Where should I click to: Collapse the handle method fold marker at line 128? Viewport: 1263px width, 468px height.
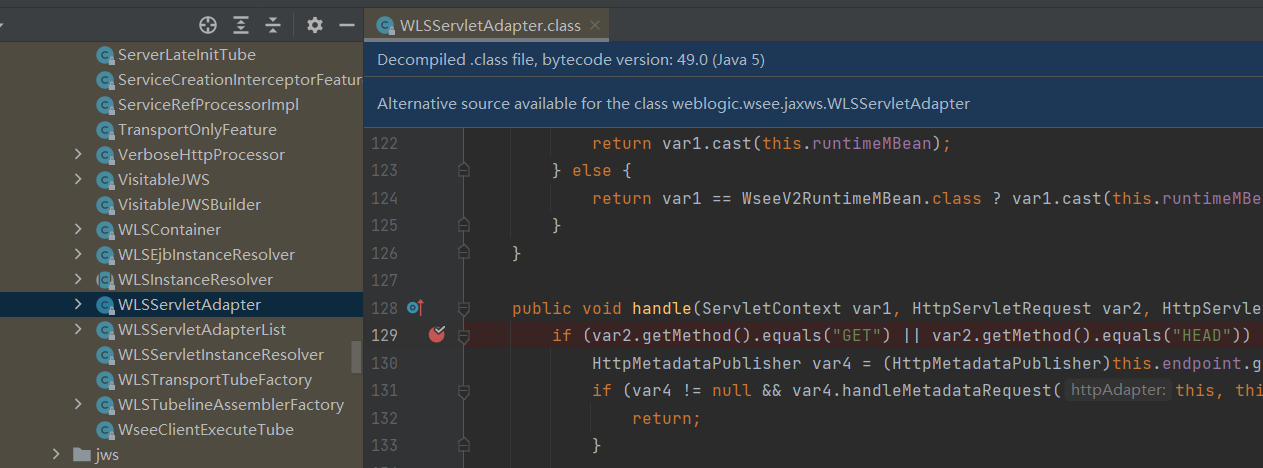coord(463,308)
